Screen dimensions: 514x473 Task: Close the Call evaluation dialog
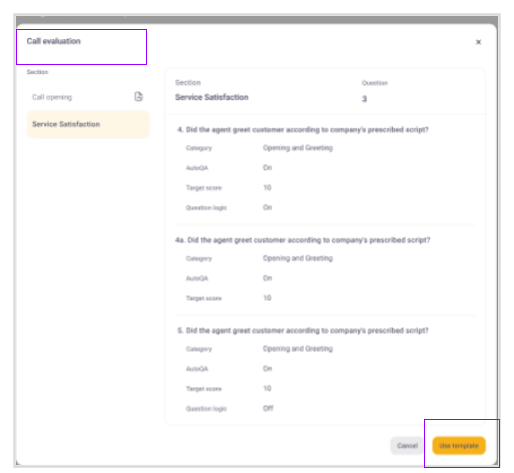point(478,42)
